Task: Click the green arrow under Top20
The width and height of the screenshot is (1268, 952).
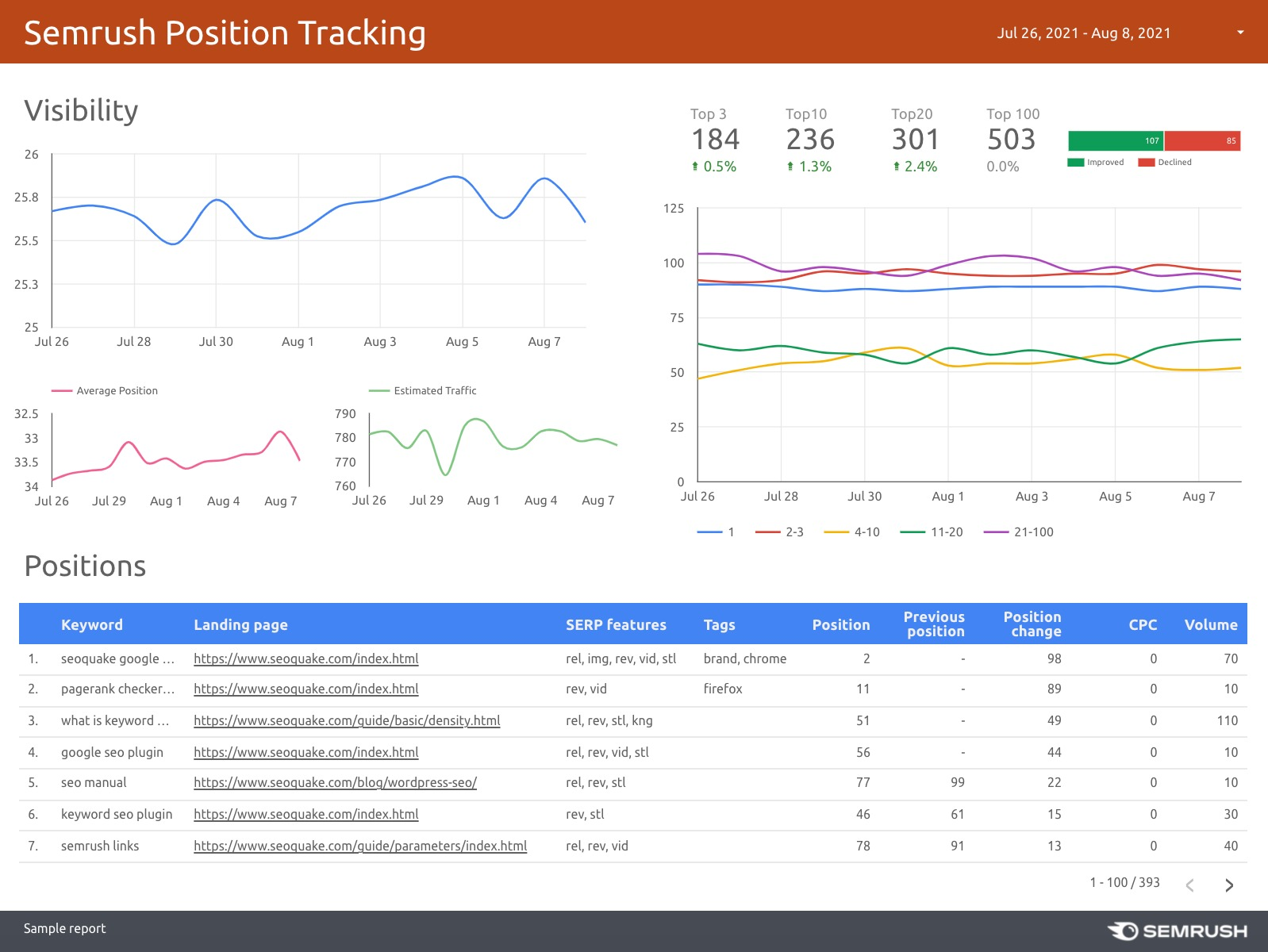Action: 897,167
